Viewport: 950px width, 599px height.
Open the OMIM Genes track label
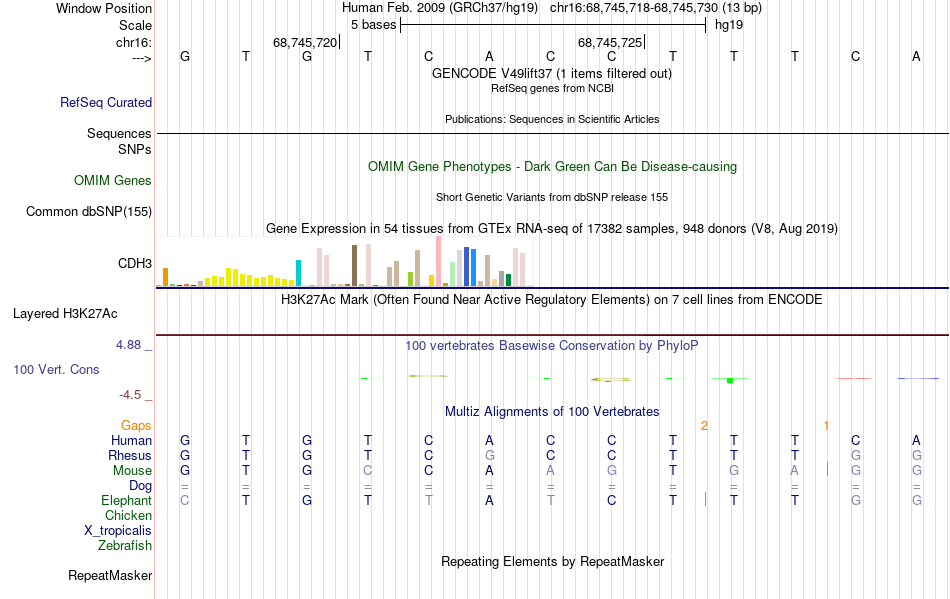[112, 180]
